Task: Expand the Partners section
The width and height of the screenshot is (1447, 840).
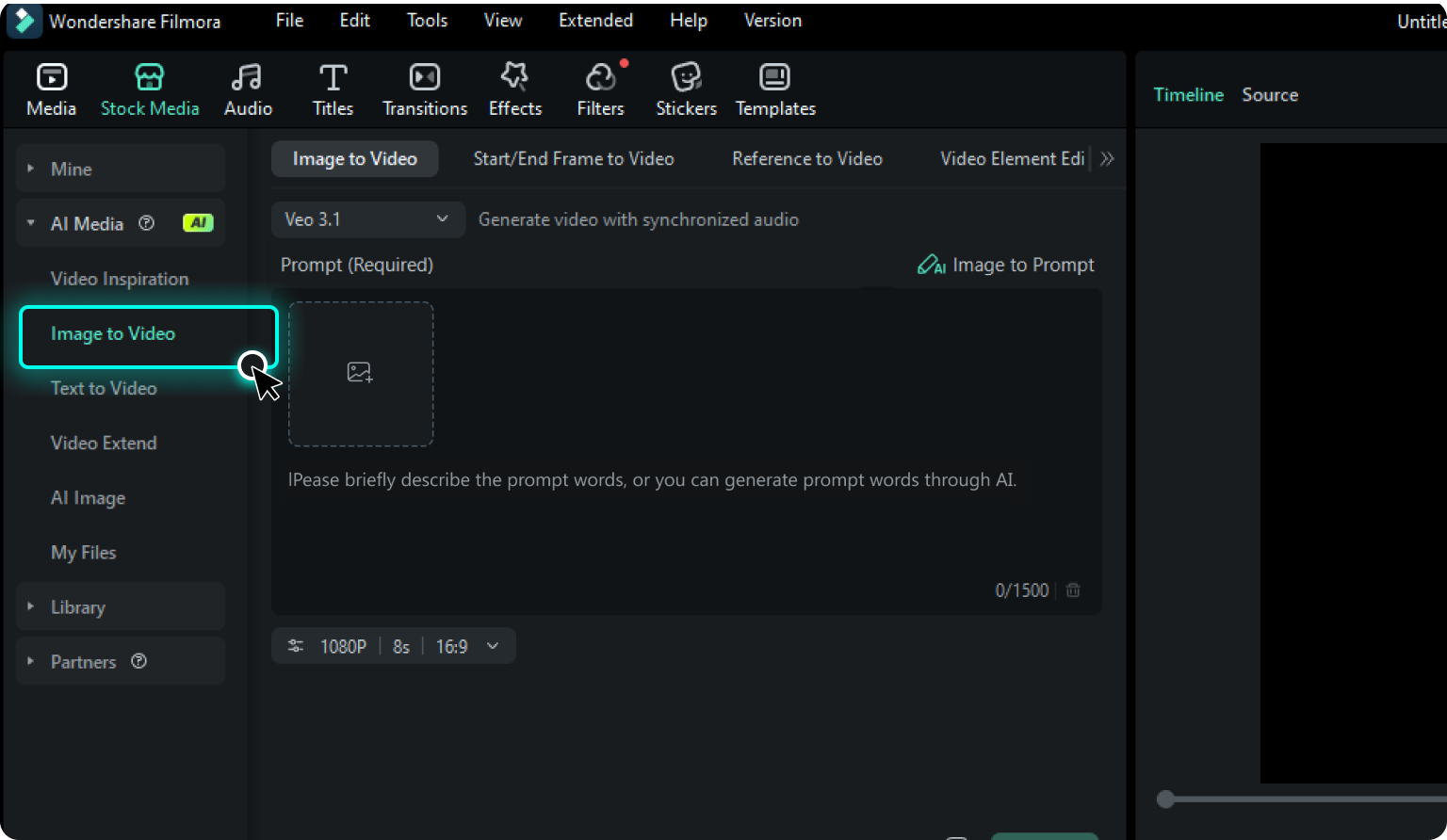Action: (31, 661)
